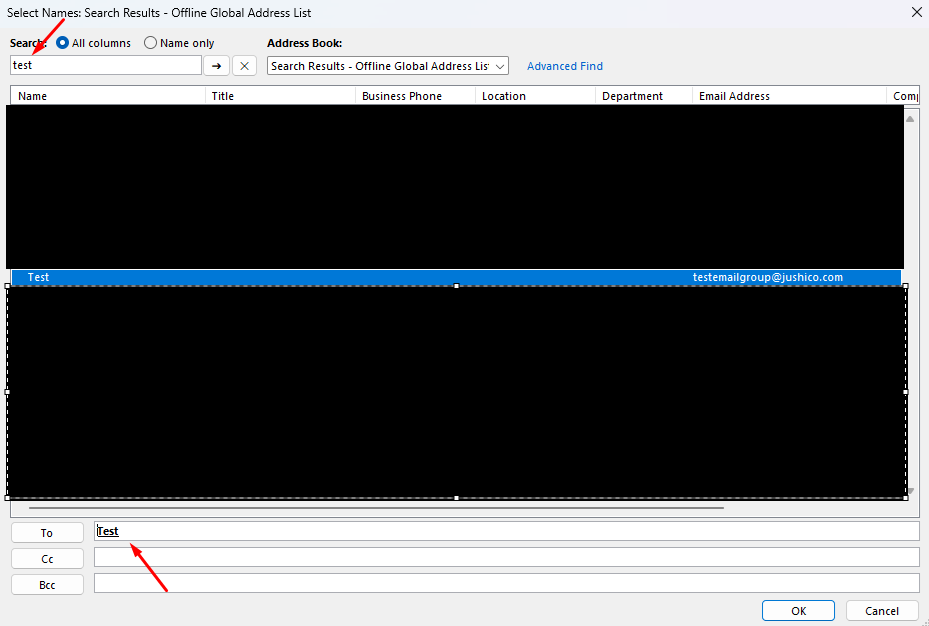The image size is (929, 626).
Task: Select the Name only radio option
Action: pyautogui.click(x=151, y=43)
